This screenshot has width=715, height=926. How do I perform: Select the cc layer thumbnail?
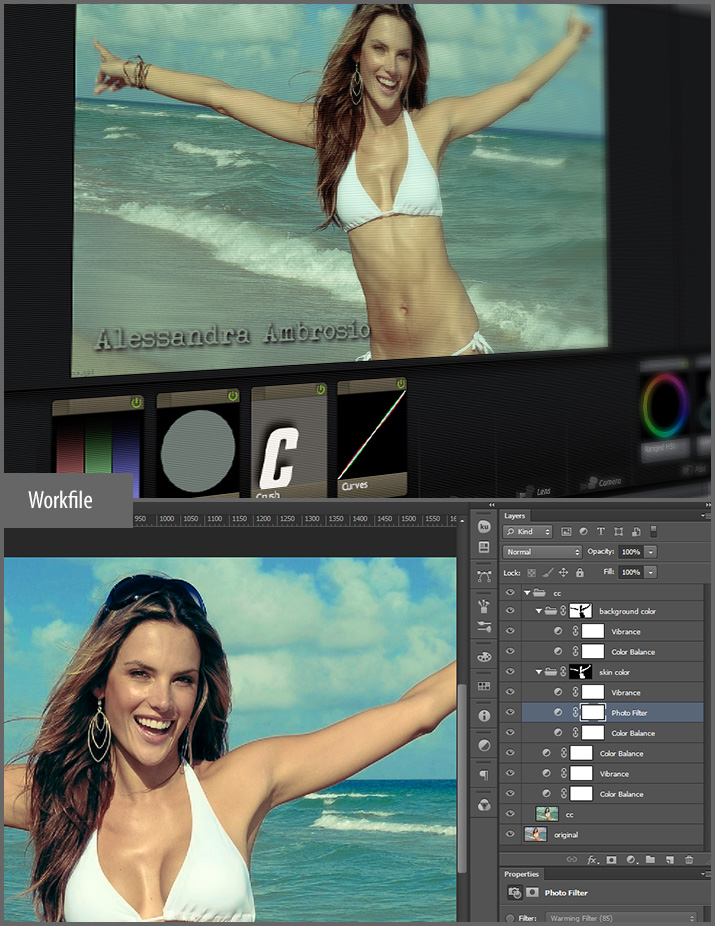[547, 814]
